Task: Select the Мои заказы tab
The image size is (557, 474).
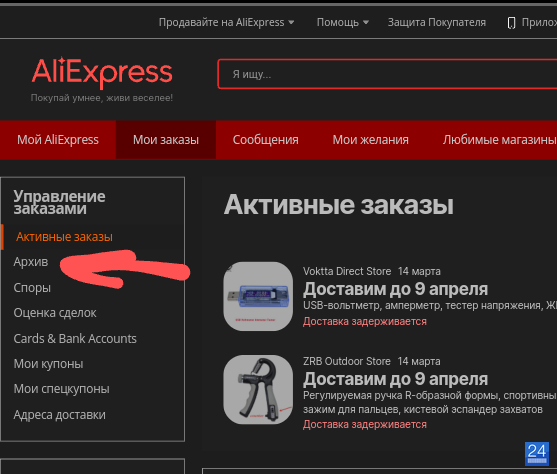Action: pos(166,140)
